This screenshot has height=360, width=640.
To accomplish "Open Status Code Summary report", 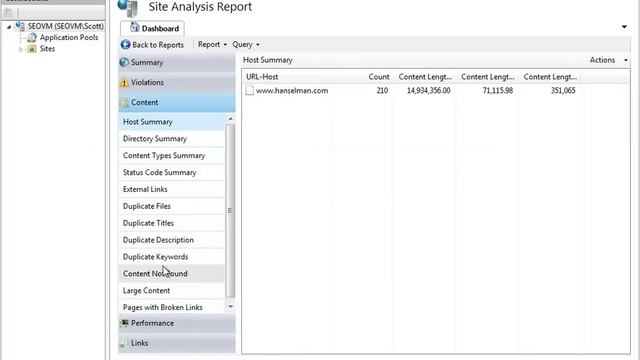I will tap(171, 172).
